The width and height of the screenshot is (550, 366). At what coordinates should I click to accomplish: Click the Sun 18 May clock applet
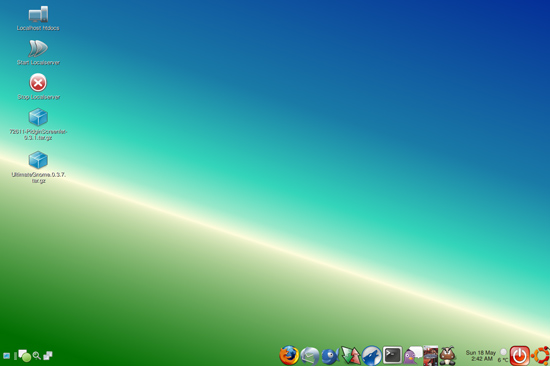481,355
